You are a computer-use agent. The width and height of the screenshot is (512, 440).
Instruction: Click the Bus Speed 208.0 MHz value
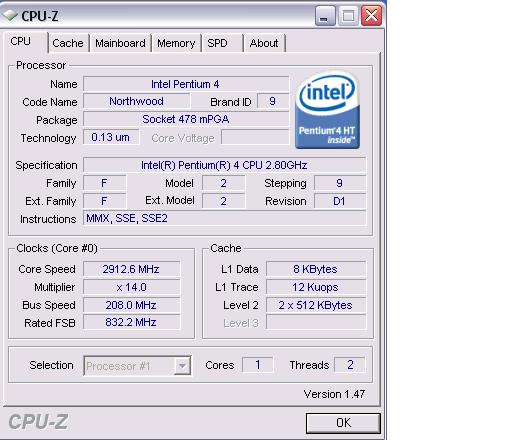click(131, 305)
